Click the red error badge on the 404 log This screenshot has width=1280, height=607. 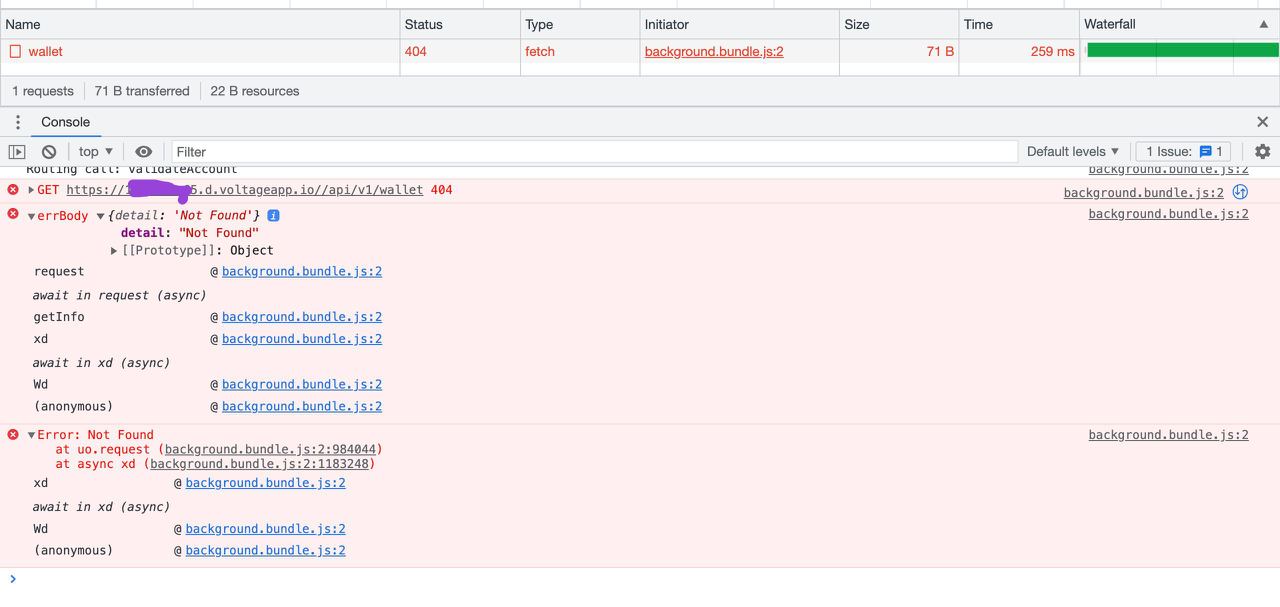(x=11, y=189)
